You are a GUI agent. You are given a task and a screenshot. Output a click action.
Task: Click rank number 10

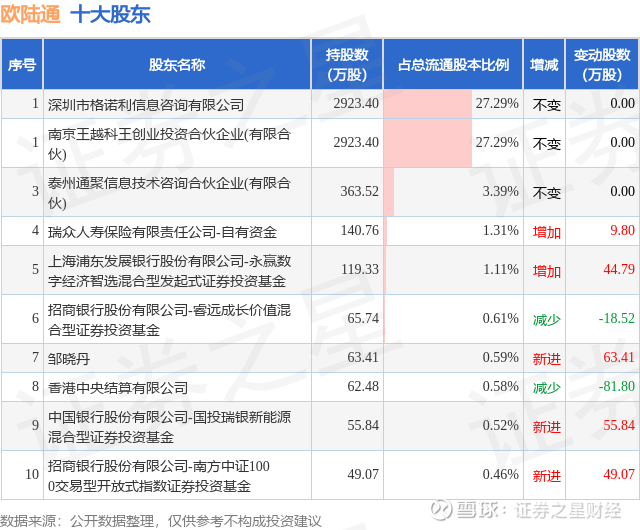(32, 474)
